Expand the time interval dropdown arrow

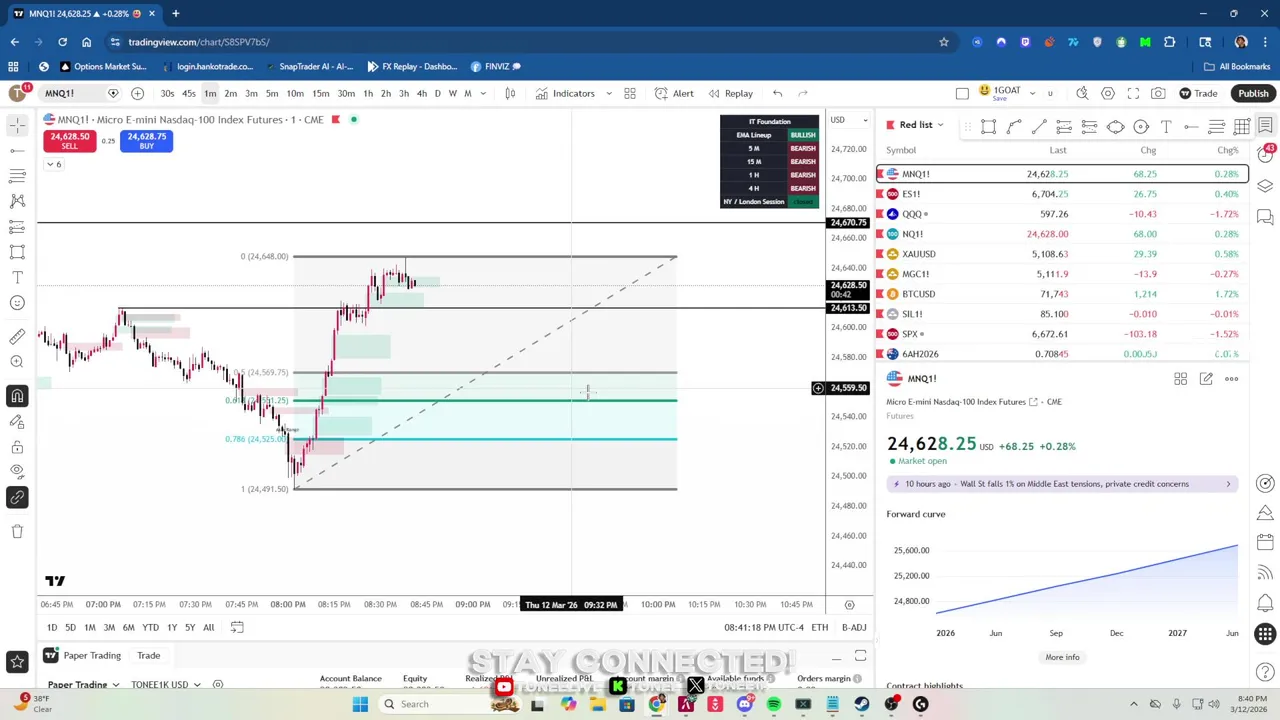(483, 93)
